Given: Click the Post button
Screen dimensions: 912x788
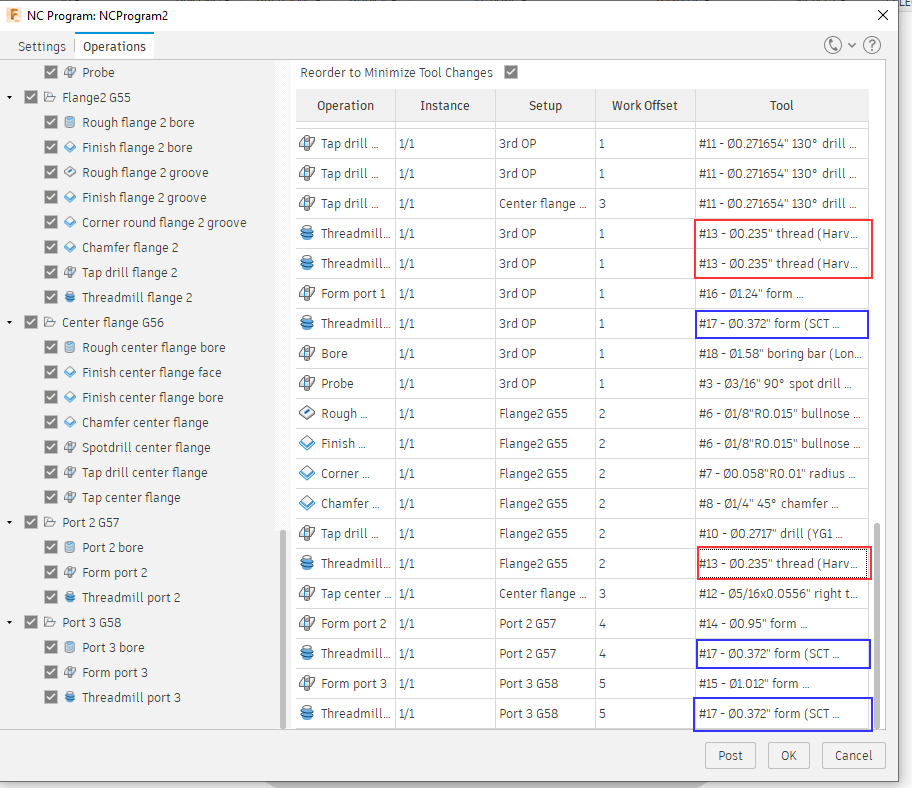Looking at the screenshot, I should (x=730, y=755).
